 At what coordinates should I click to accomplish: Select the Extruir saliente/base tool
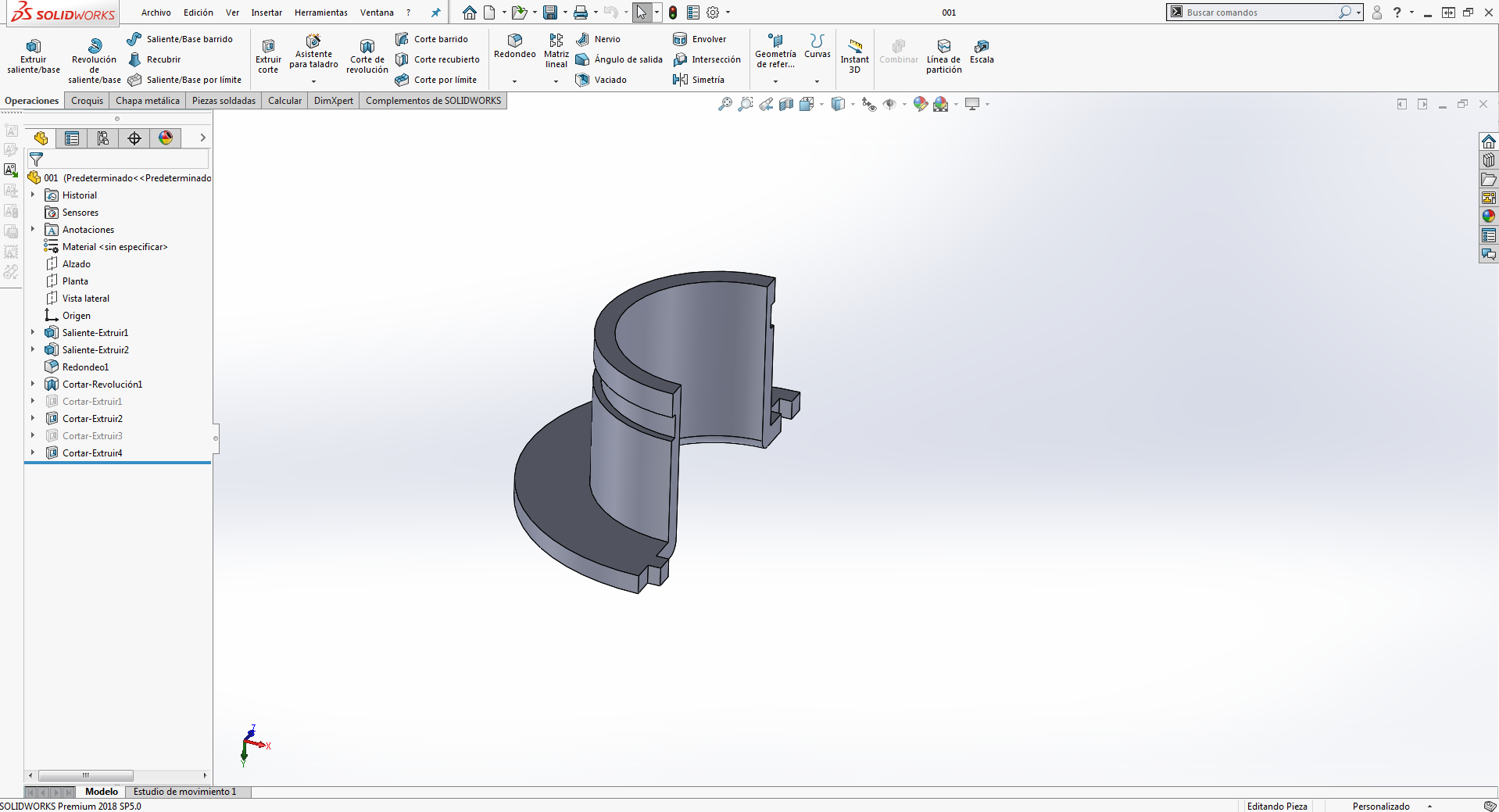click(34, 55)
